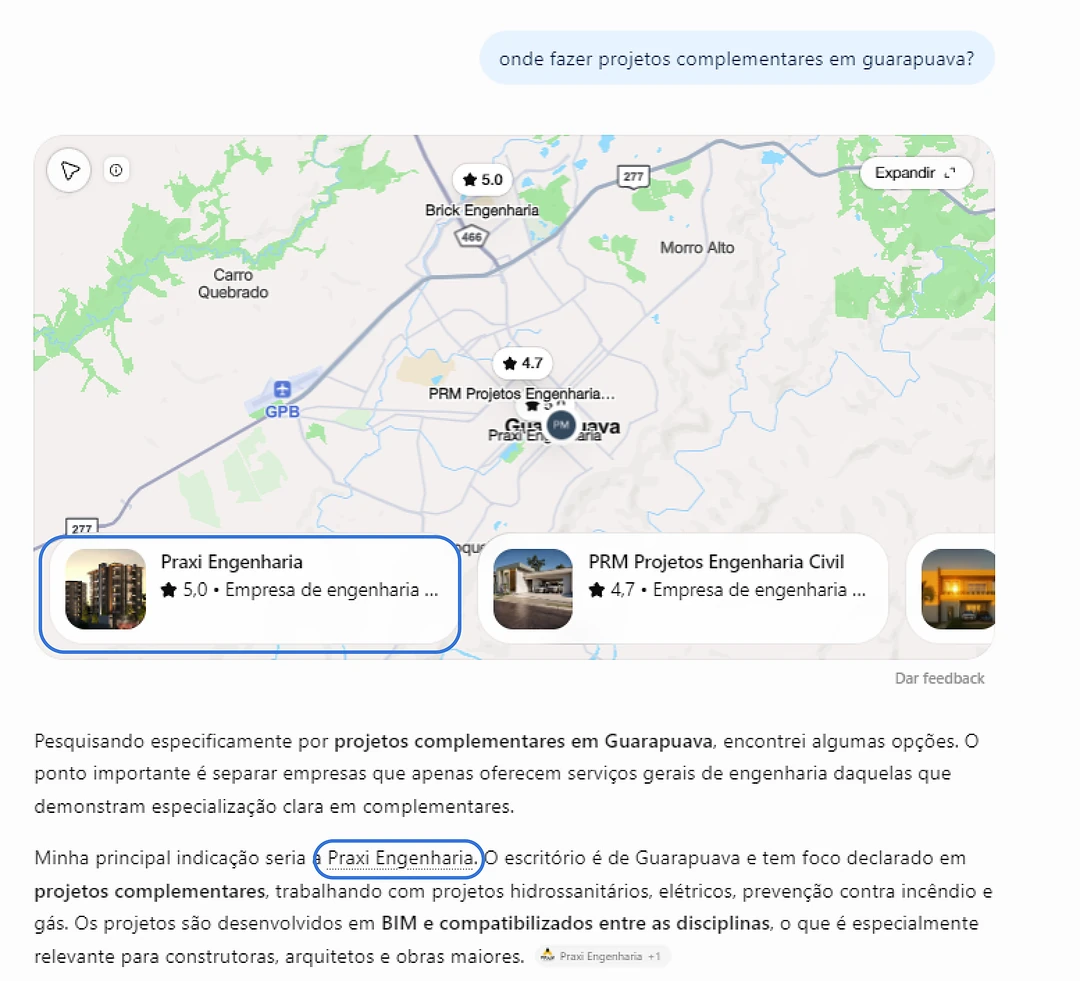Click the Carro Quebrado map label

pos(233,283)
